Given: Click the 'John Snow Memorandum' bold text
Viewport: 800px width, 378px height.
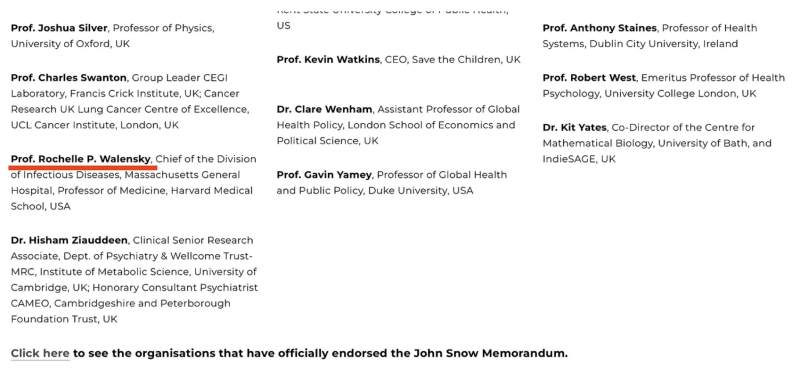Looking at the screenshot, I should tap(490, 353).
